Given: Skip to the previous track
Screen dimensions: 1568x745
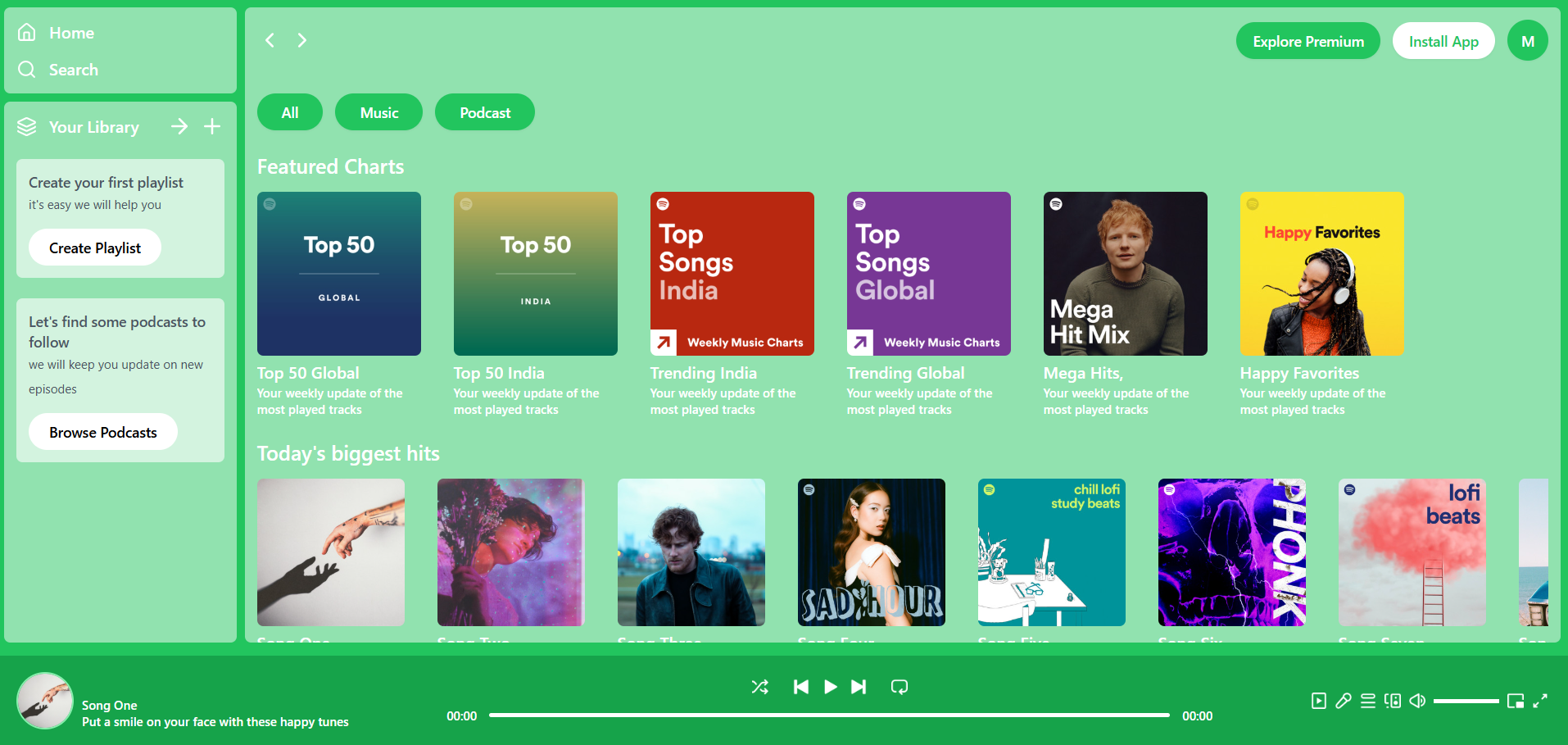Looking at the screenshot, I should [x=801, y=687].
